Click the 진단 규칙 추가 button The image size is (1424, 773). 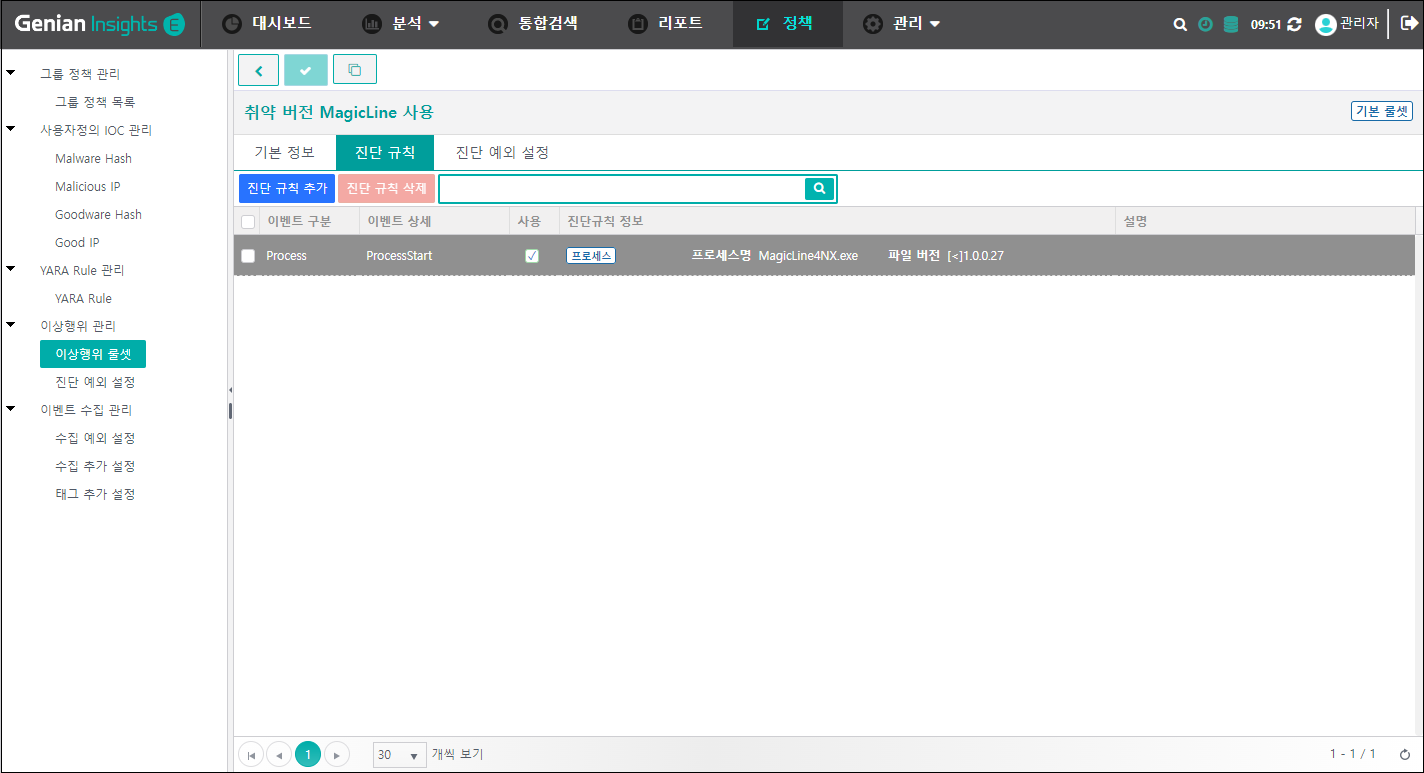[x=287, y=188]
